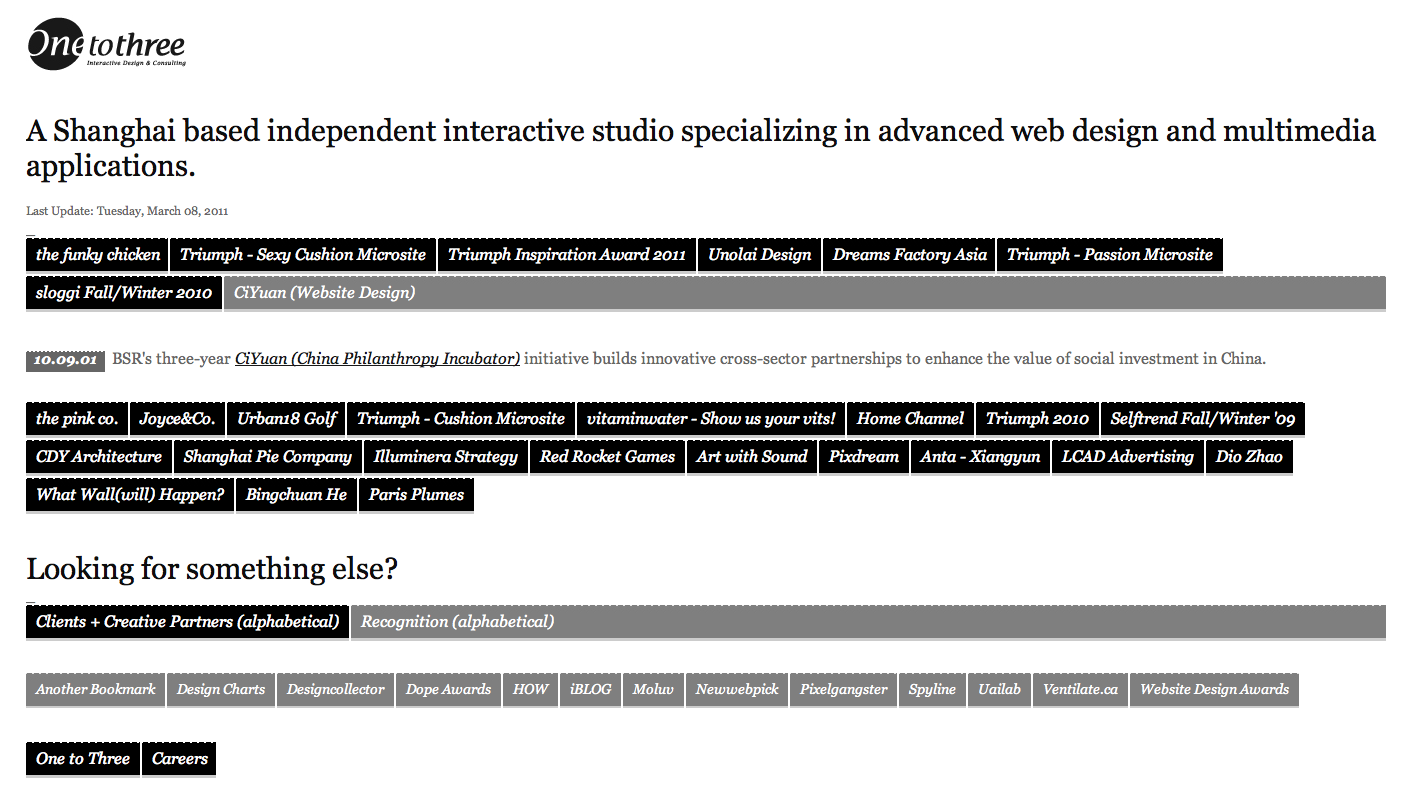Viewport: 1412px width, 794px height.
Task: Select the Anta - Xiangyun project
Action: point(981,457)
